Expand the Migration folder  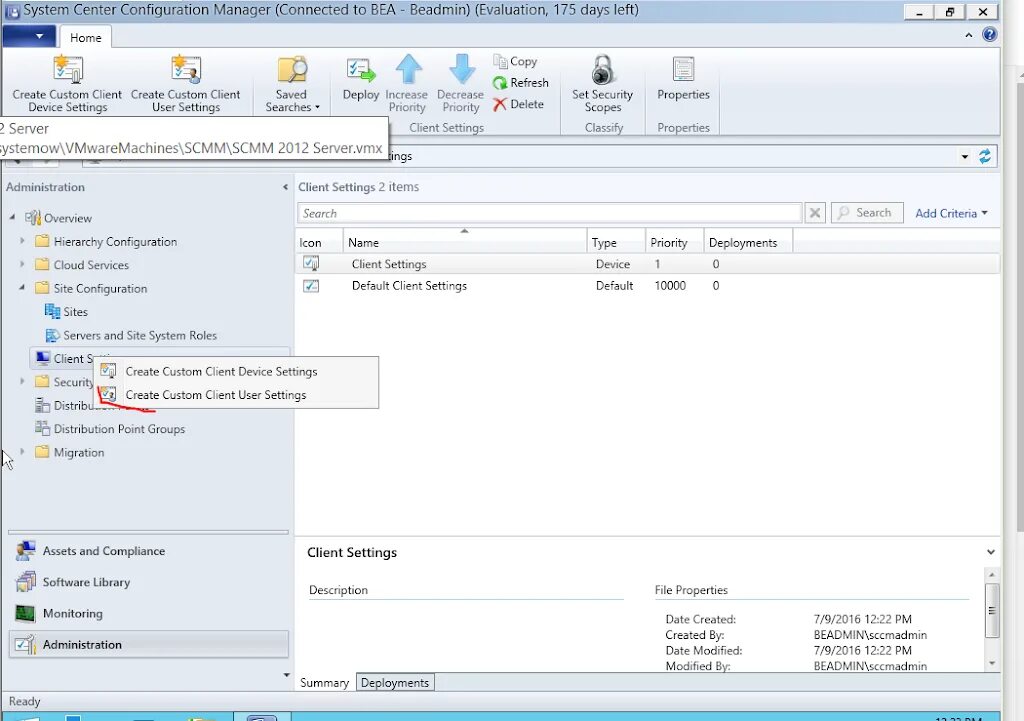tap(22, 452)
